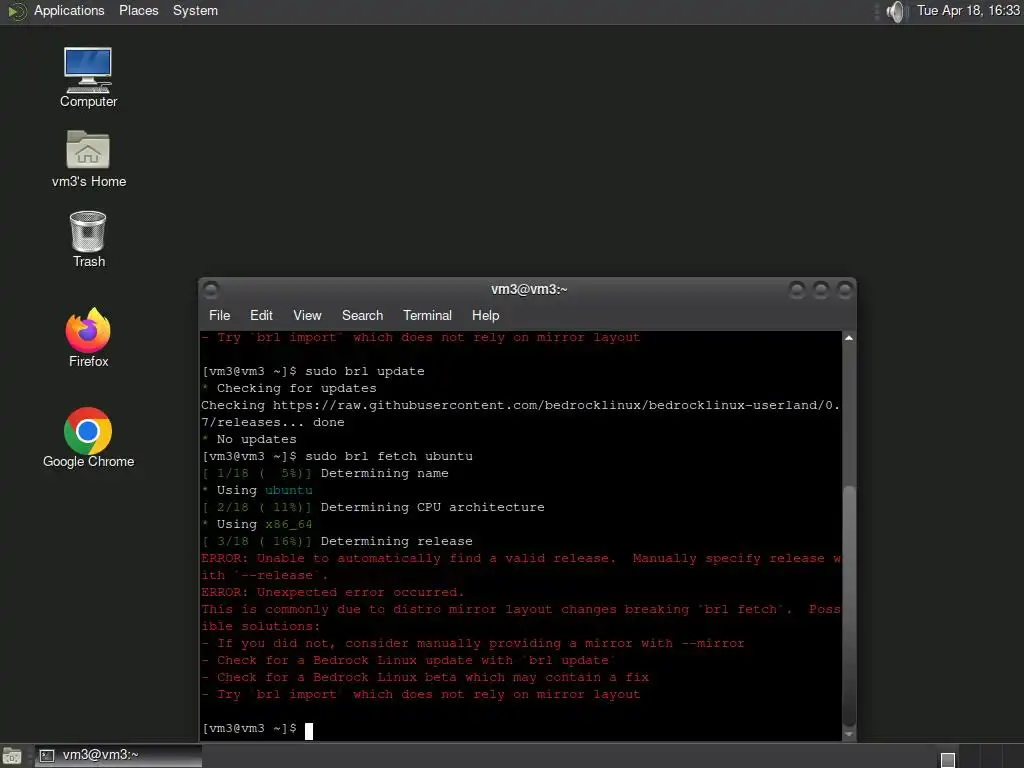Minimize the terminal window
The image size is (1024, 768).
click(x=797, y=289)
